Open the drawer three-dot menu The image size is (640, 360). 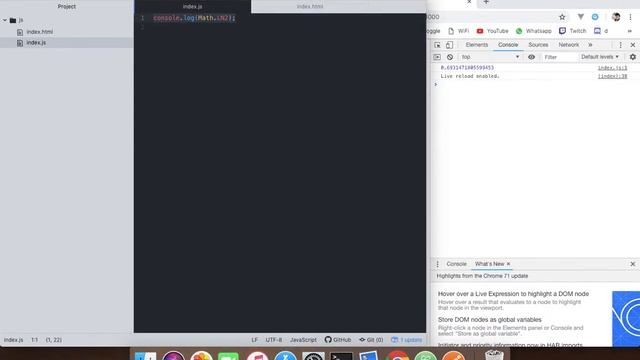click(x=437, y=264)
